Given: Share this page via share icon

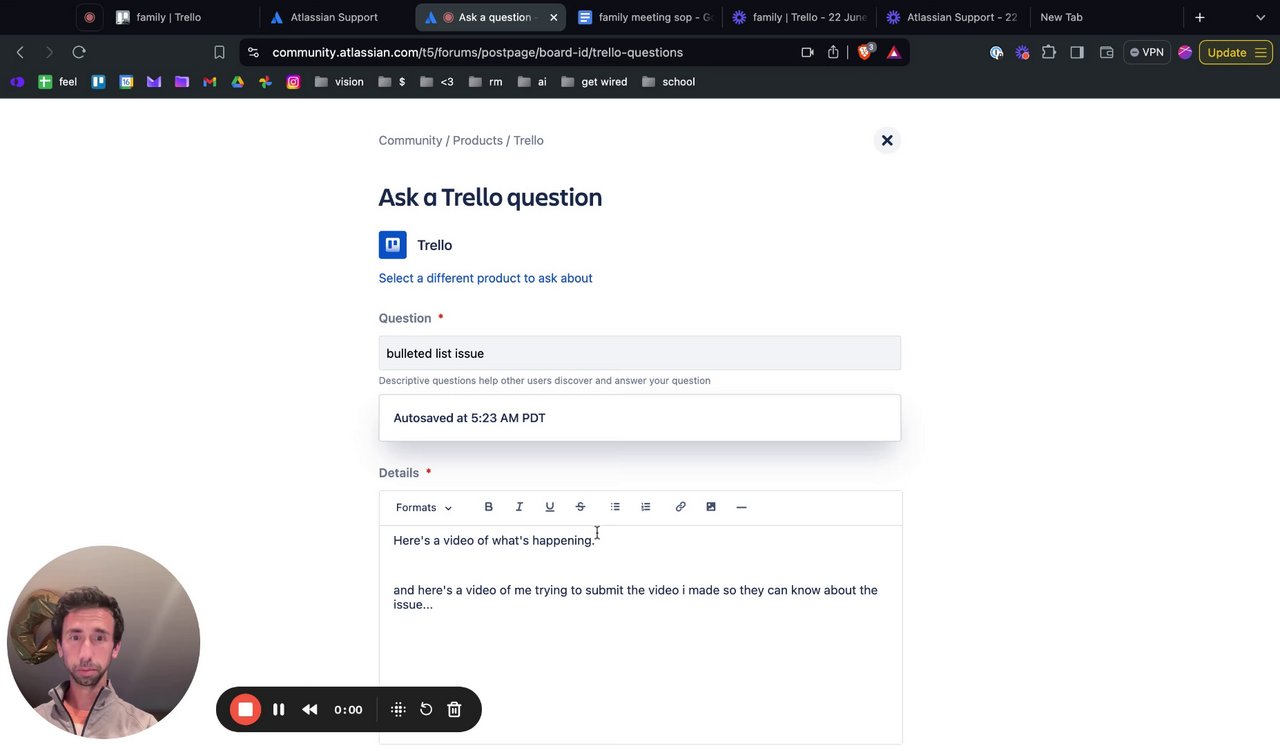Looking at the screenshot, I should pyautogui.click(x=833, y=52).
